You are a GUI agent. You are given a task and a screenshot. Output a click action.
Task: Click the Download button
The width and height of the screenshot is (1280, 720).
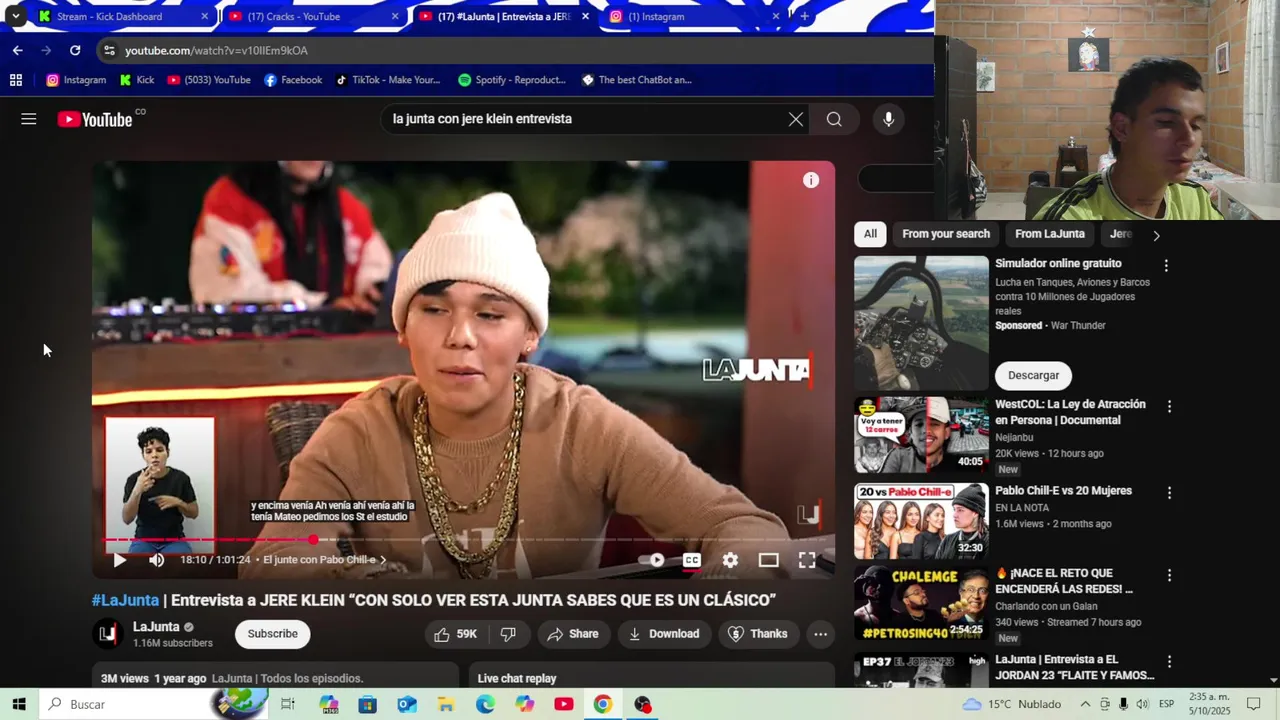click(664, 634)
